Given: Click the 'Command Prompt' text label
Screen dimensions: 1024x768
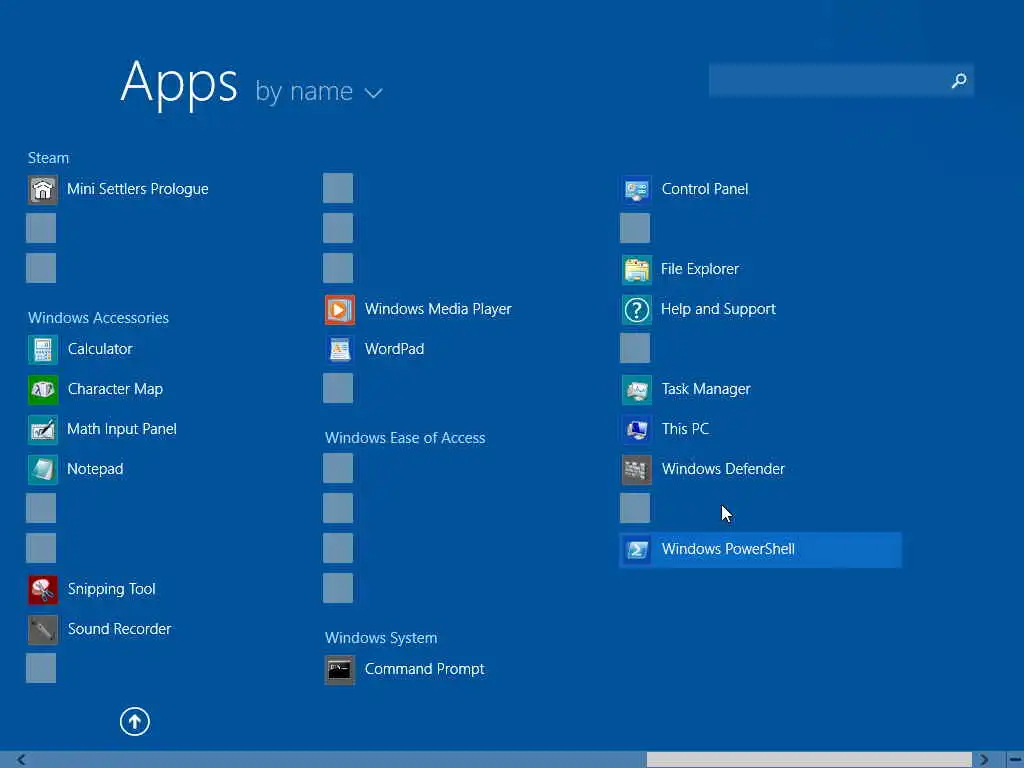Looking at the screenshot, I should 424,669.
